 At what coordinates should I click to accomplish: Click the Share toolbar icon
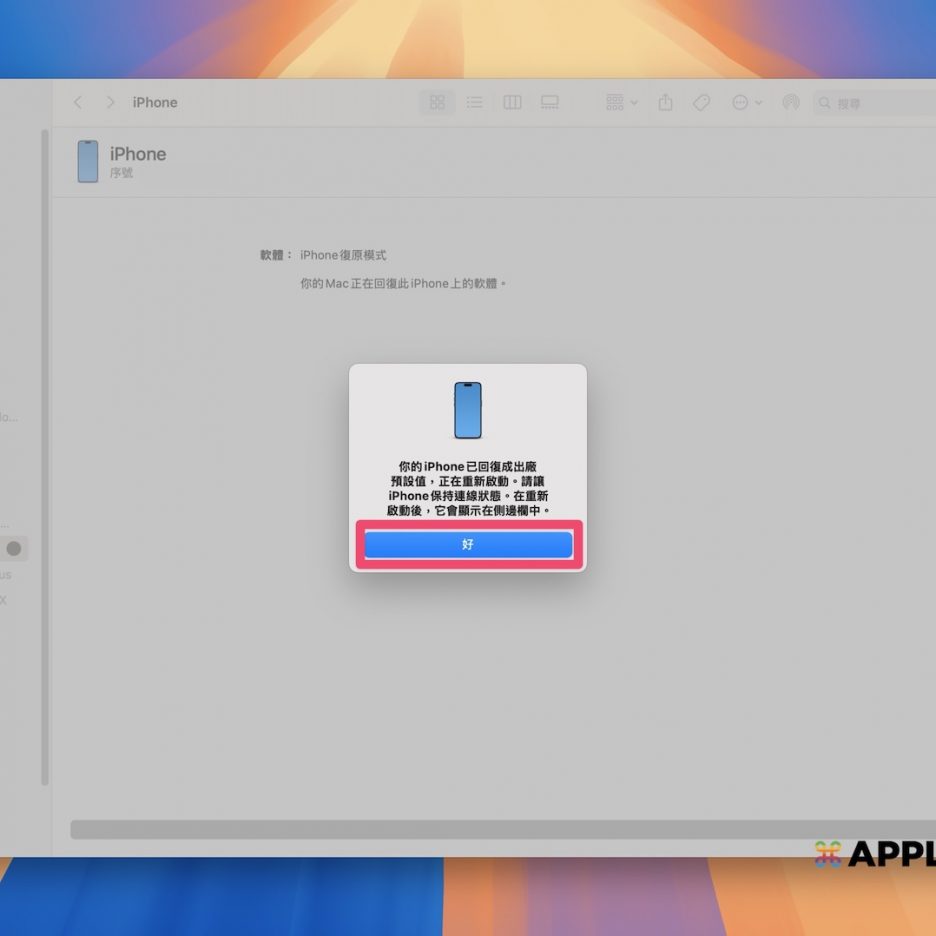click(666, 103)
